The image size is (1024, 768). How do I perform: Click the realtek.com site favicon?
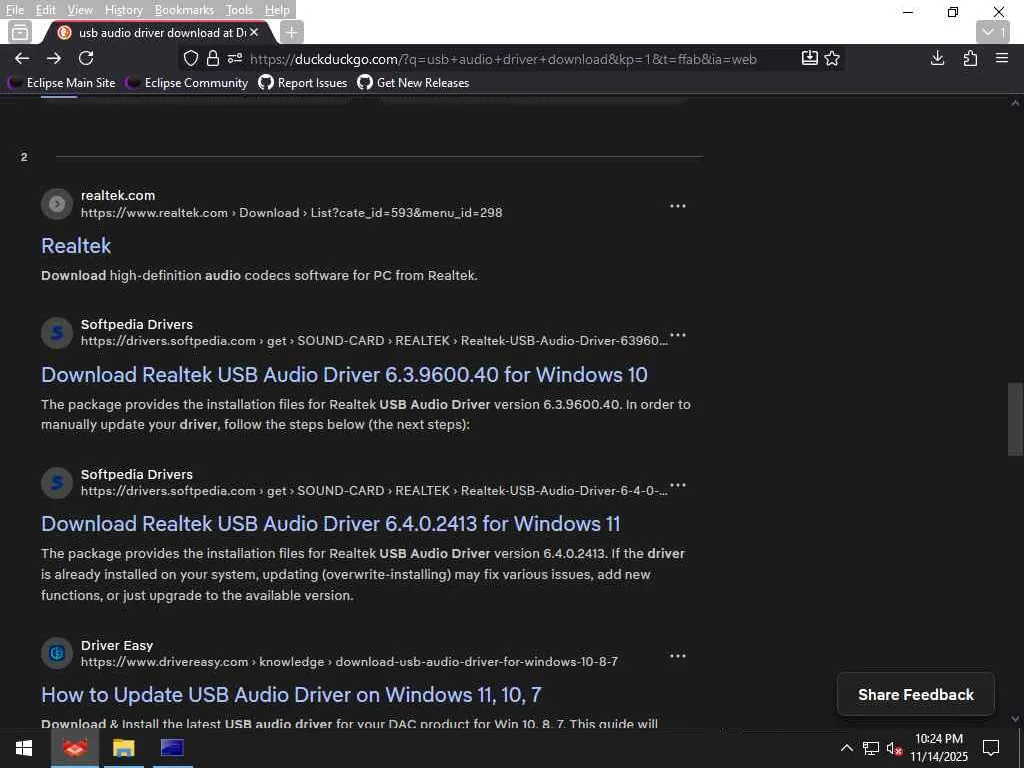(x=57, y=204)
